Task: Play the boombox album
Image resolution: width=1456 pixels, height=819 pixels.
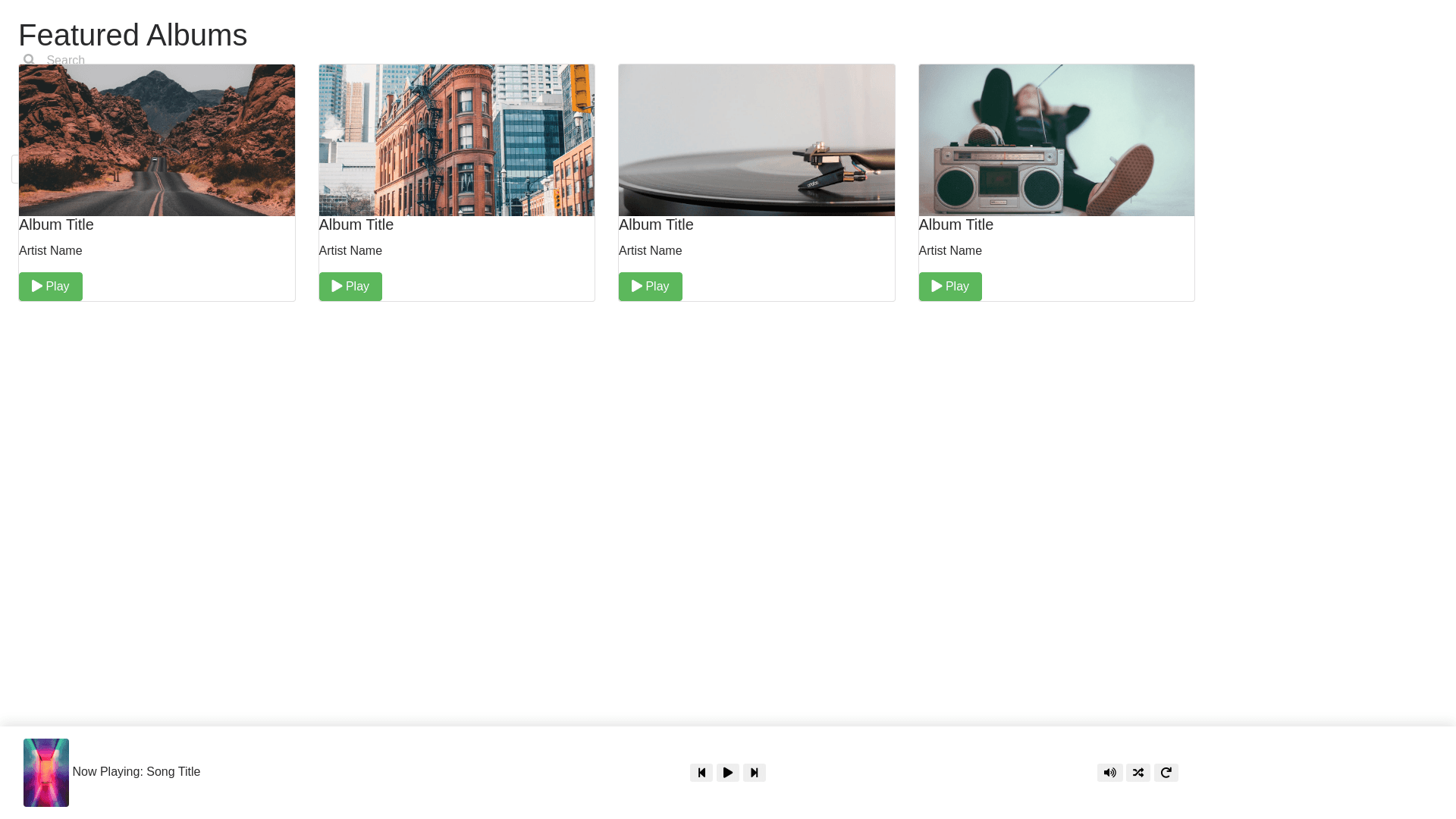Action: click(949, 286)
